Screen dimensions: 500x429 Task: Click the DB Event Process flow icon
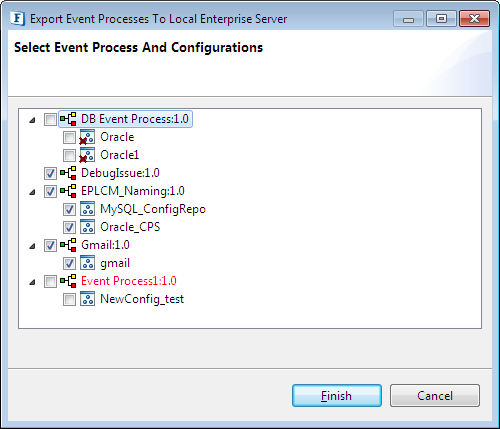point(68,119)
